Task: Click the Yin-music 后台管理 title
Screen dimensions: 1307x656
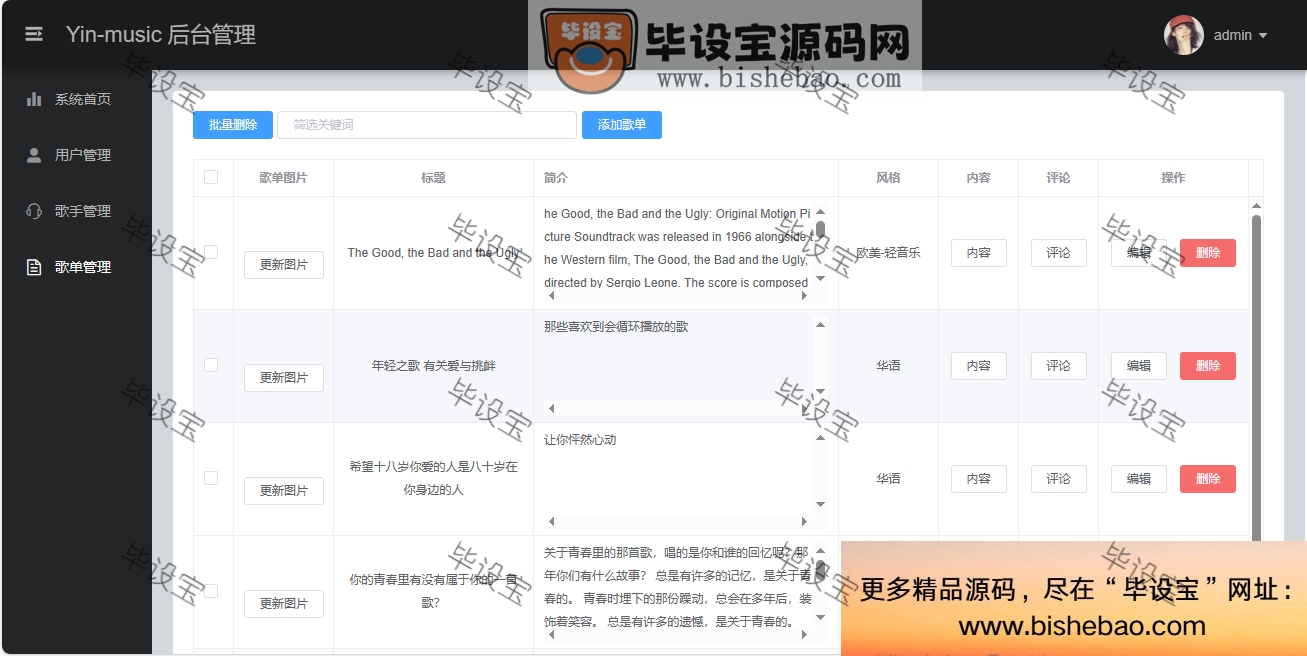Action: pyautogui.click(x=161, y=35)
